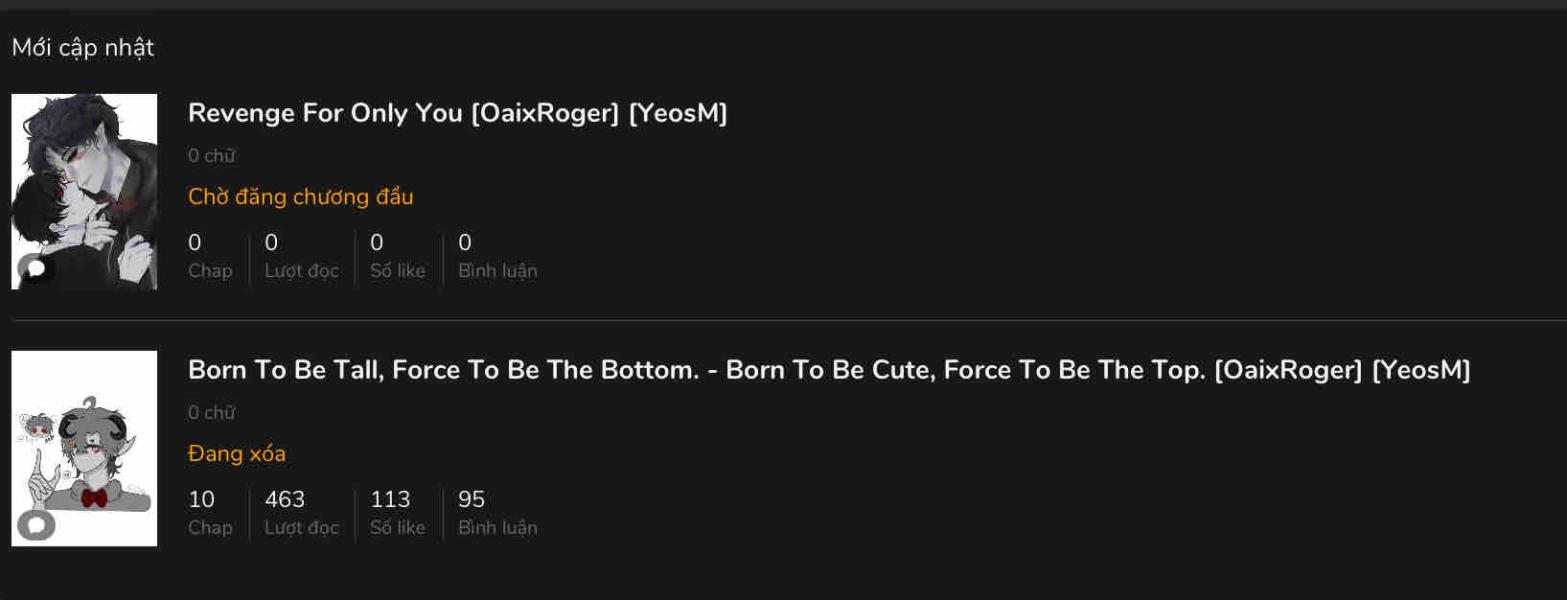Click 0 Số like stat of Revenge For Only You
The image size is (1567, 600).
pyautogui.click(x=397, y=256)
